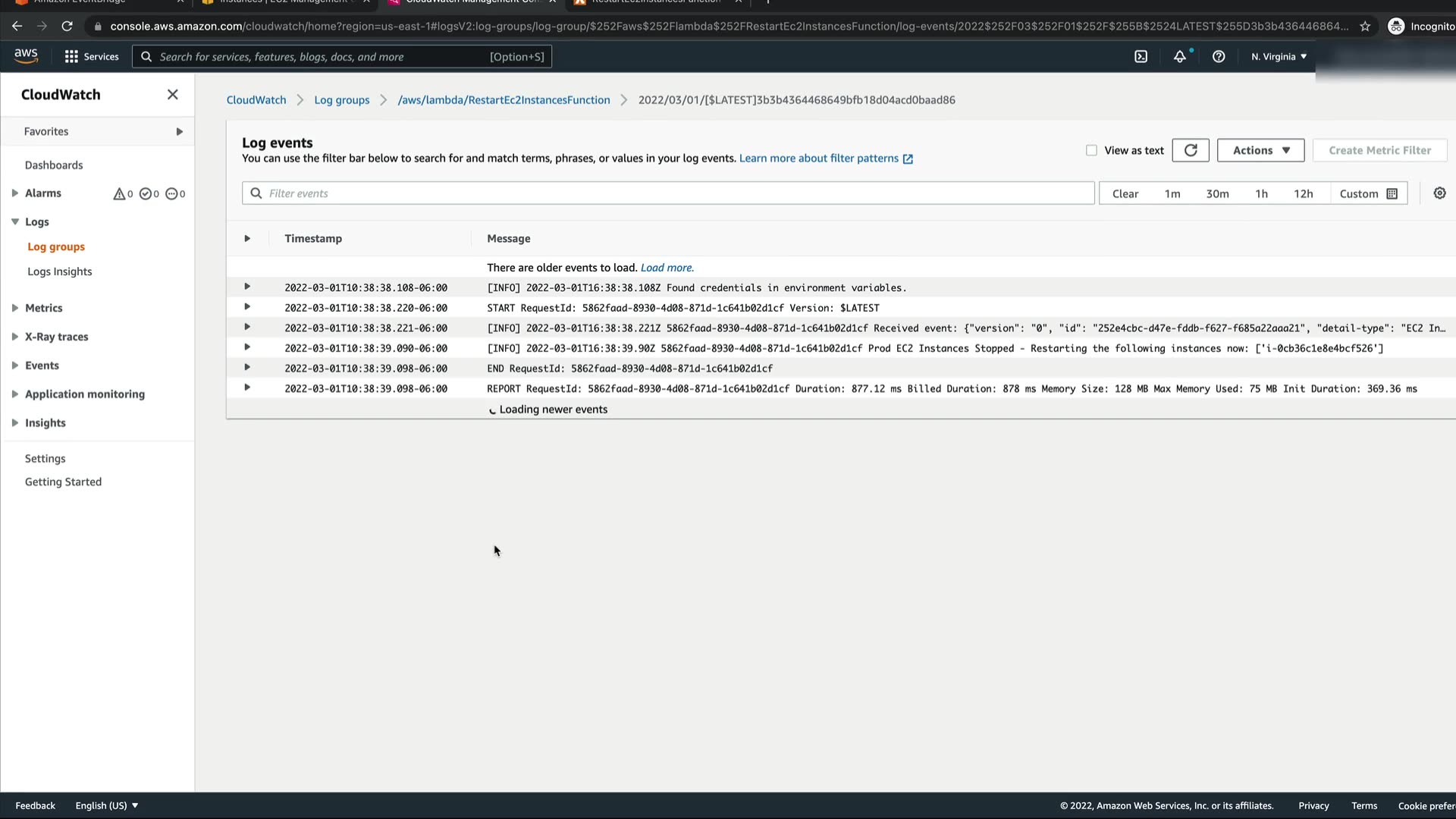Click the AWS logo home icon
1456x819 pixels.
coord(26,56)
